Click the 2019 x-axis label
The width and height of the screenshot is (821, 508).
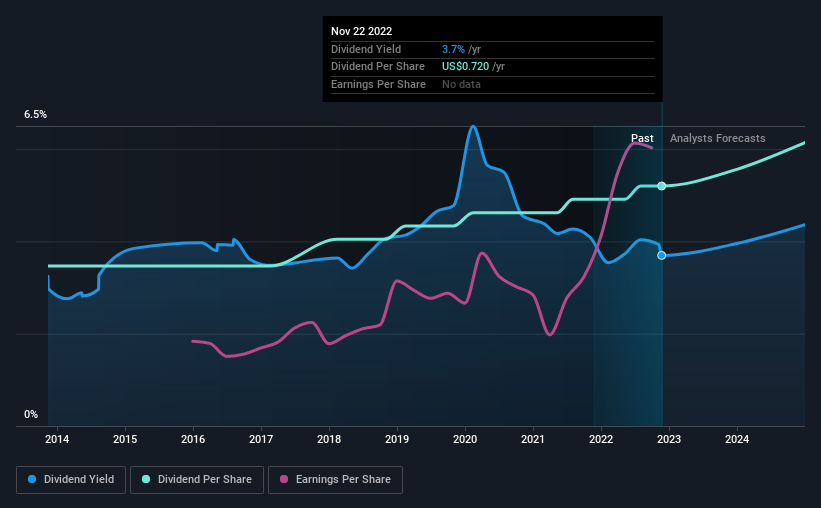[x=397, y=439]
